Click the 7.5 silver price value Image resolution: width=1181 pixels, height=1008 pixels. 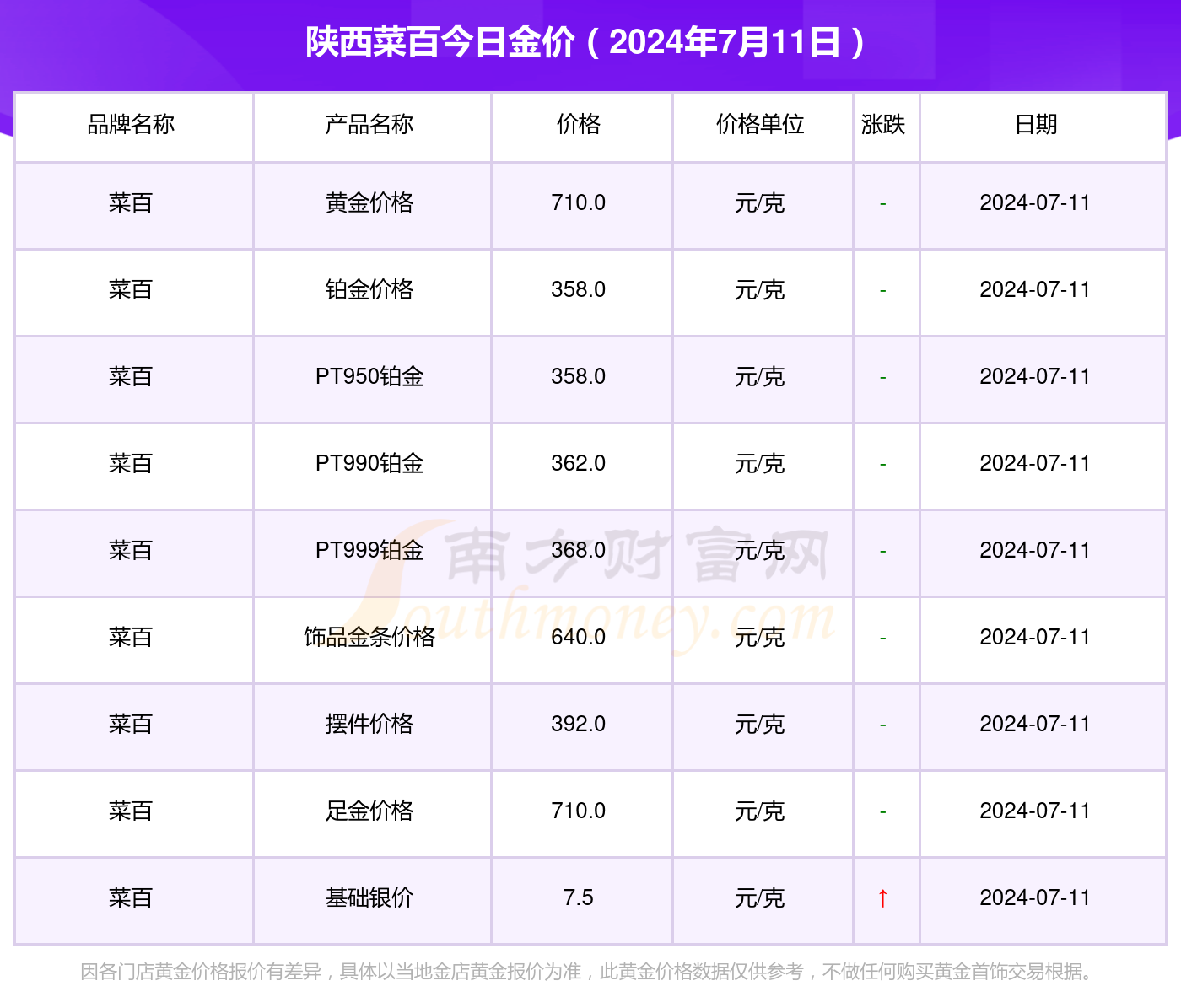point(579,898)
